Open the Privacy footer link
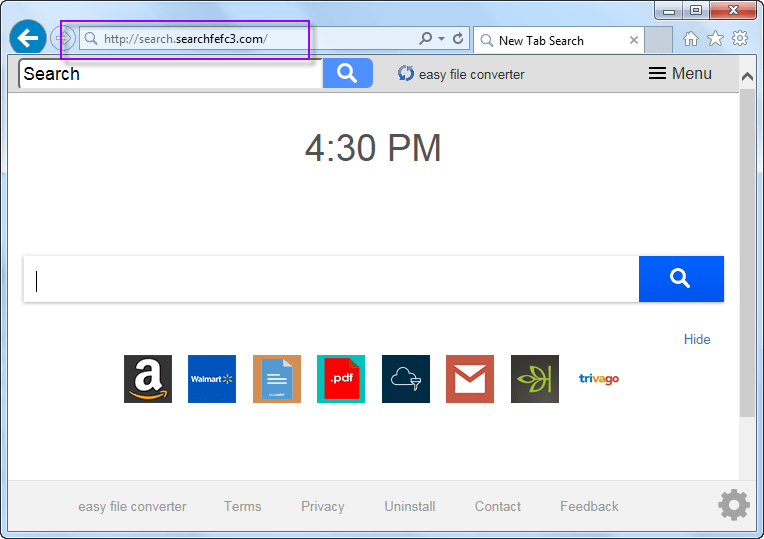The image size is (764, 539). (x=322, y=506)
